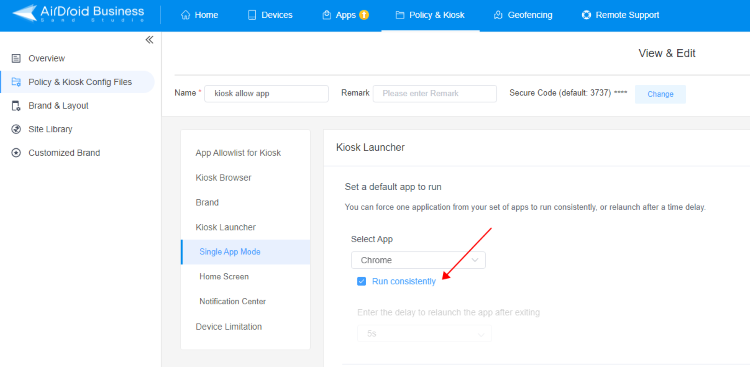Image resolution: width=750 pixels, height=367 pixels.
Task: Click the Select App label
Action: click(x=372, y=239)
